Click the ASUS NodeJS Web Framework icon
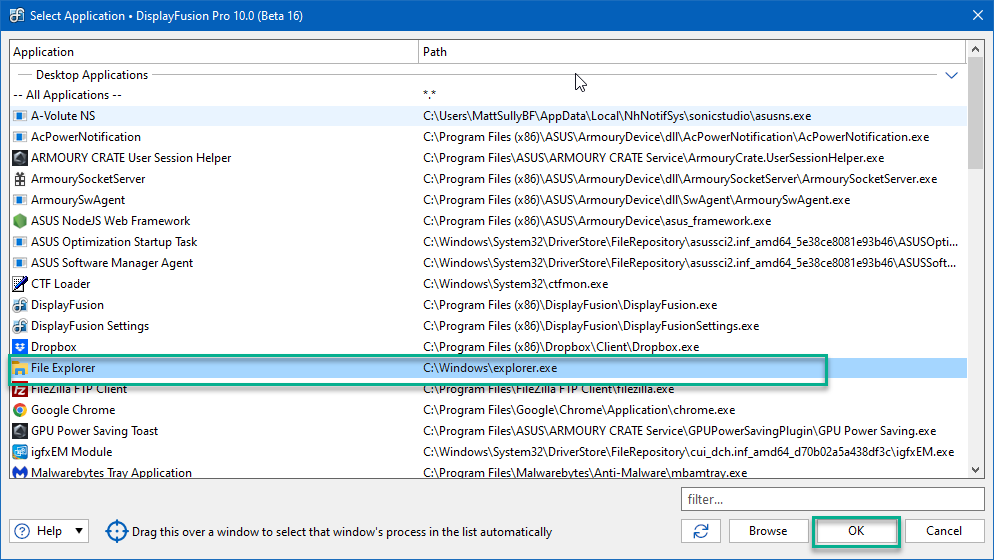The image size is (994, 560). (20, 221)
